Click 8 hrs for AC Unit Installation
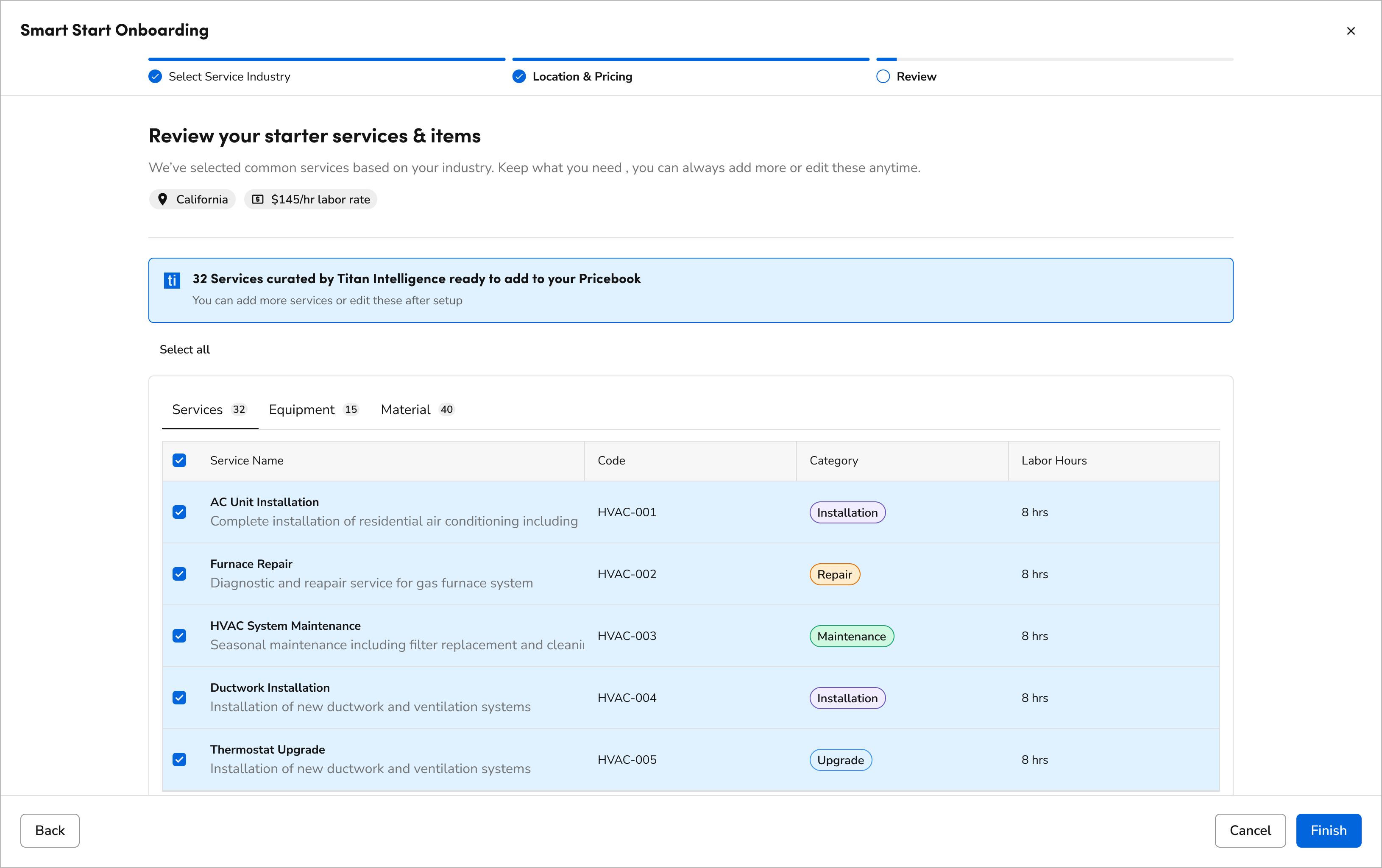1382x868 pixels. coord(1034,512)
